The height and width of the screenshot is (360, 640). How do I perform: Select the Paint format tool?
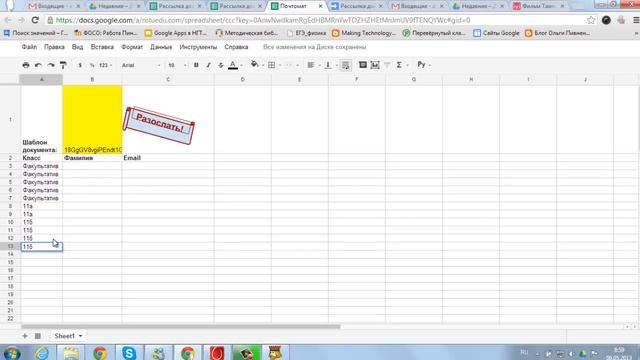(x=63, y=65)
